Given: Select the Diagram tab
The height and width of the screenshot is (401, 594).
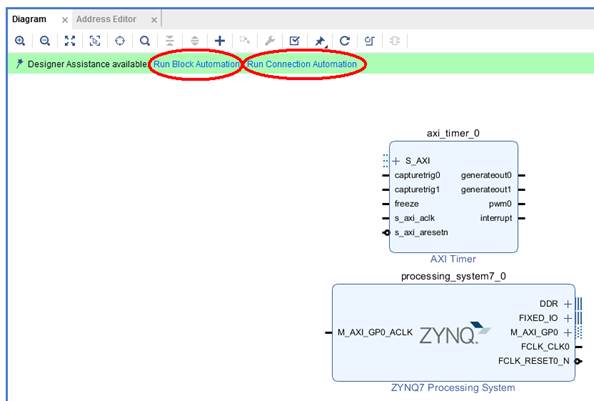Looking at the screenshot, I should point(29,19).
